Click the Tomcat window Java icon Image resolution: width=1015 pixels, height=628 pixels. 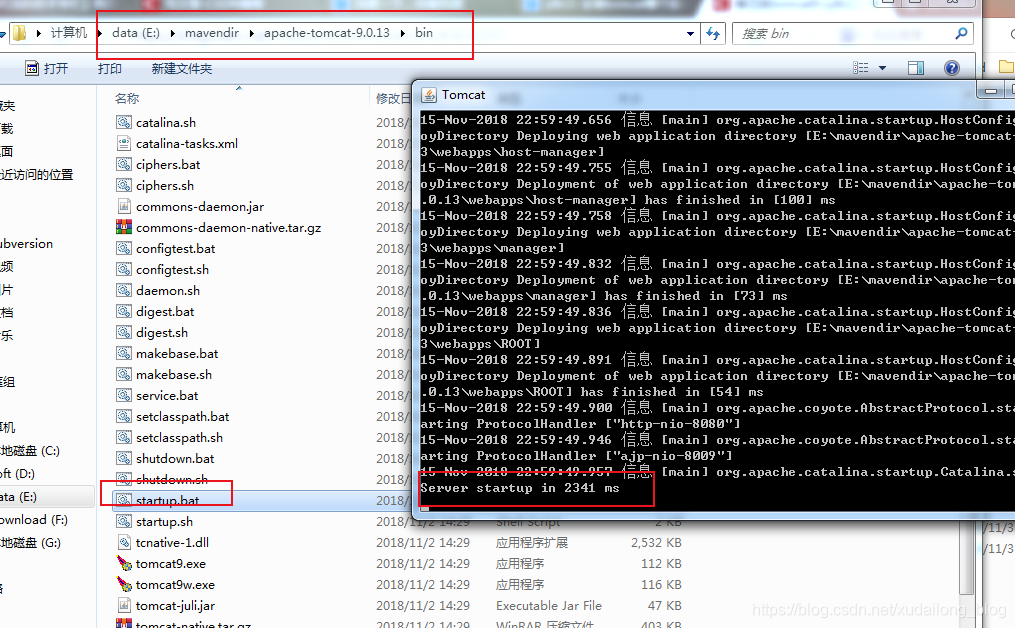click(x=429, y=95)
